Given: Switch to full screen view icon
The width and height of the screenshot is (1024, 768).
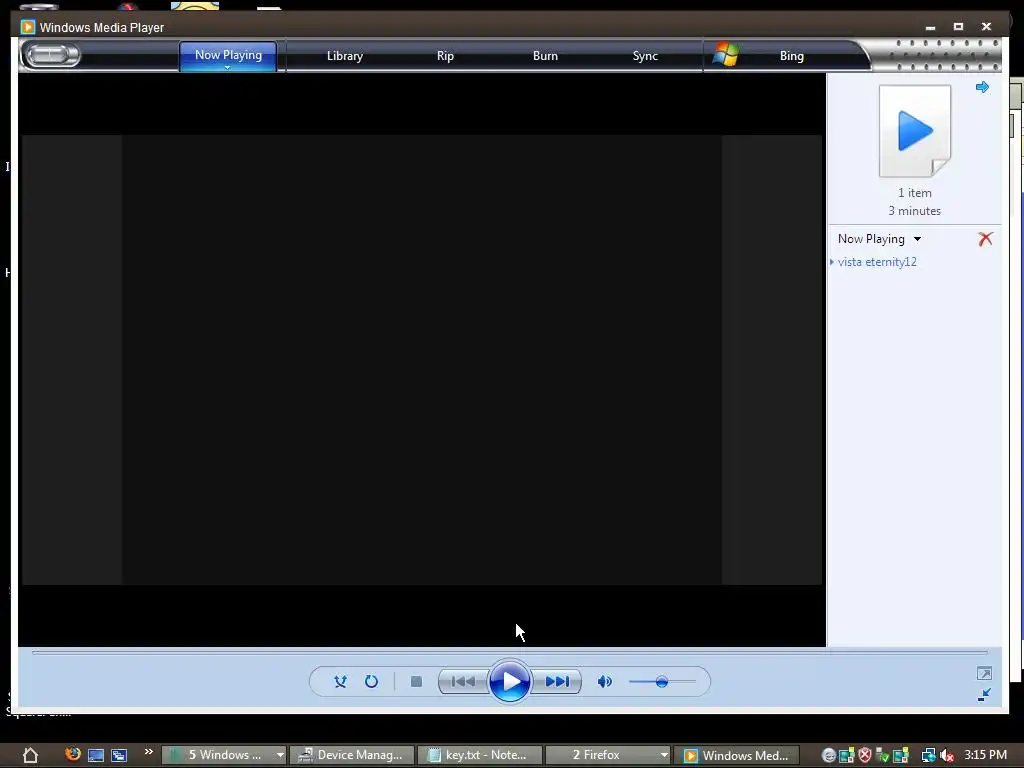Looking at the screenshot, I should click(x=984, y=673).
